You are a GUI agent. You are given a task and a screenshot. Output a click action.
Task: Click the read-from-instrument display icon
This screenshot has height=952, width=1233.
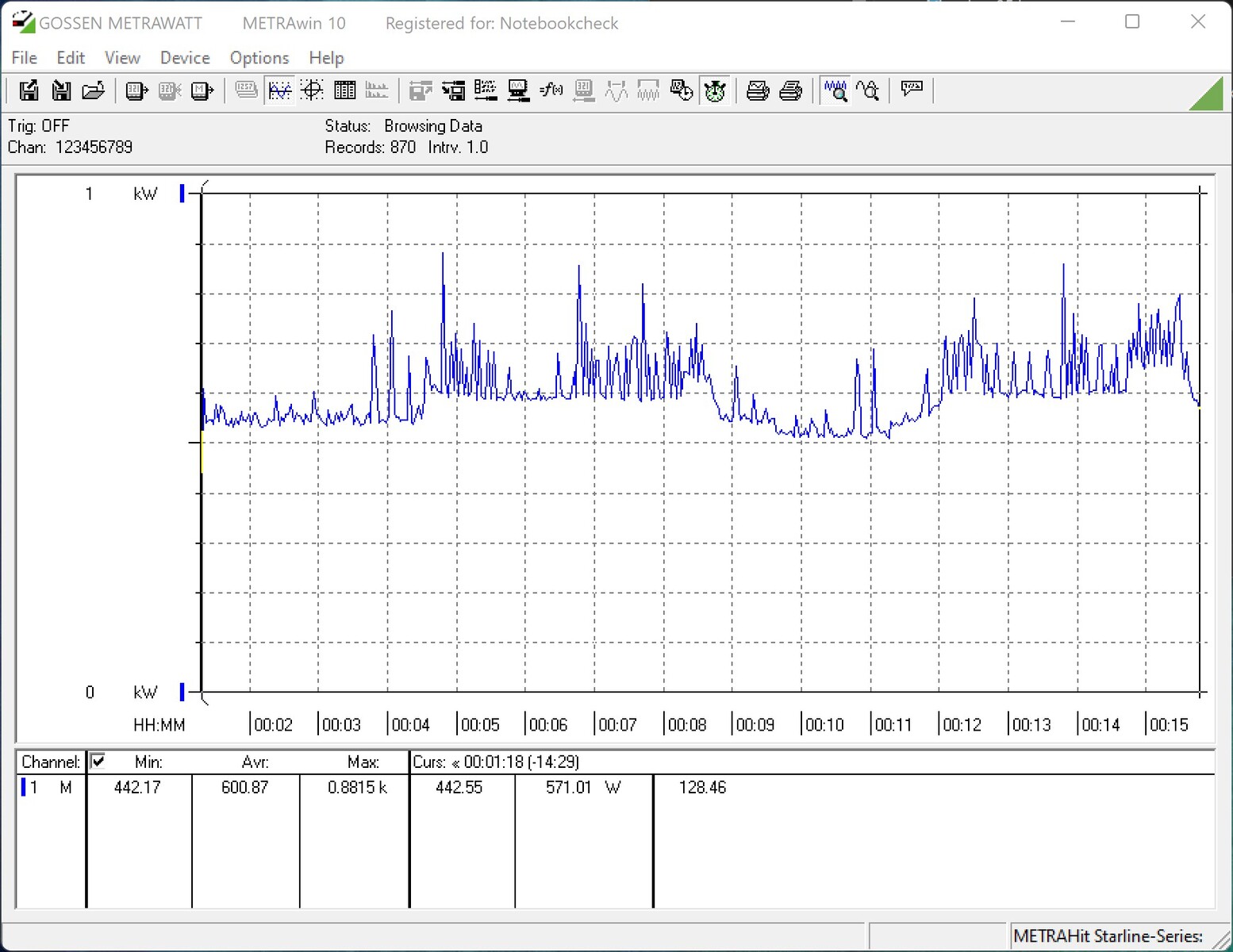pyautogui.click(x=136, y=90)
